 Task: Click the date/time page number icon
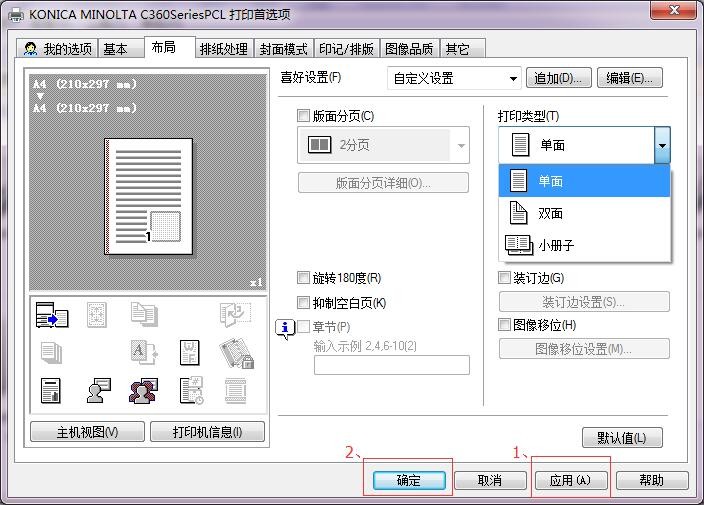[x=190, y=391]
